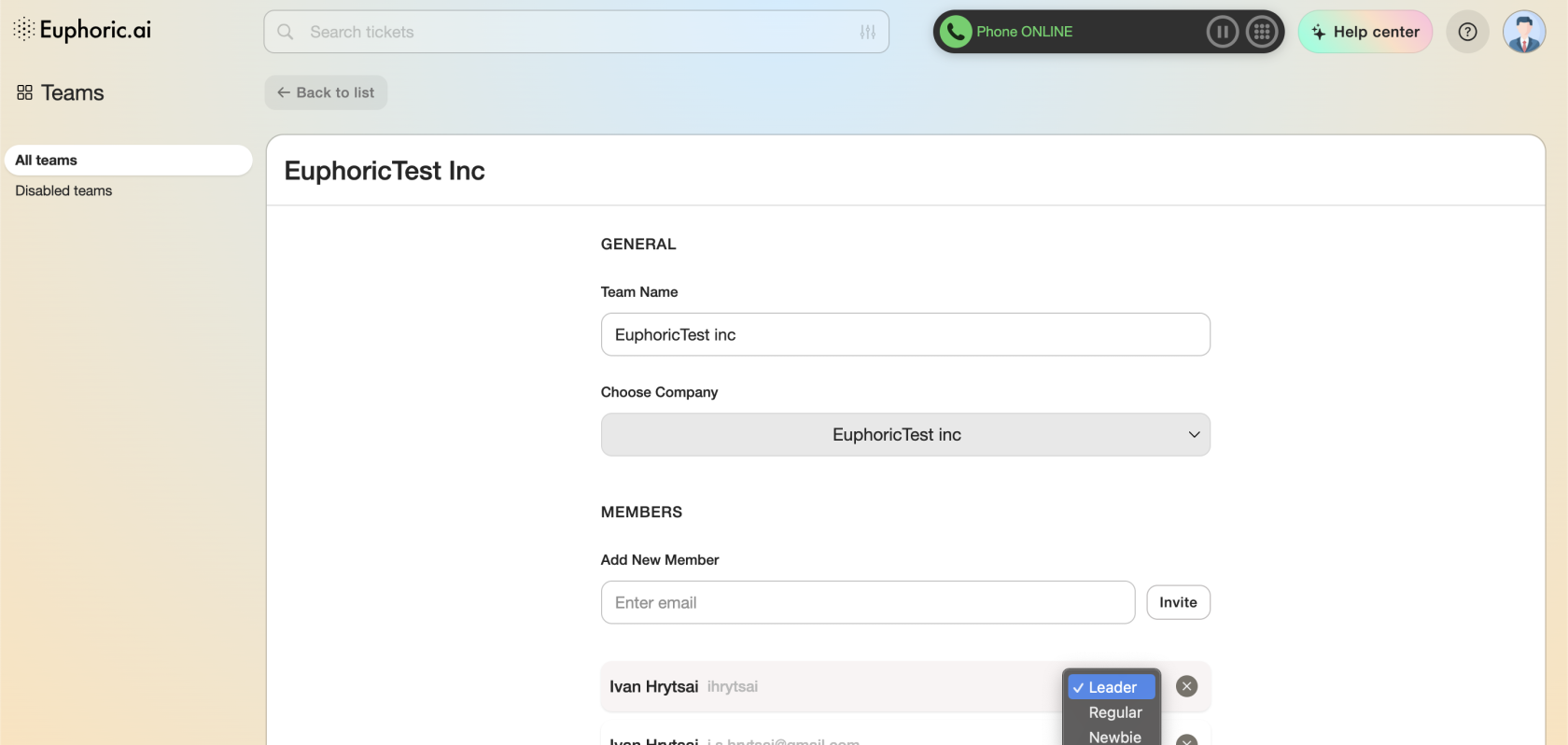Choose the Newbie role option
This screenshot has height=745, width=1568.
(1114, 736)
